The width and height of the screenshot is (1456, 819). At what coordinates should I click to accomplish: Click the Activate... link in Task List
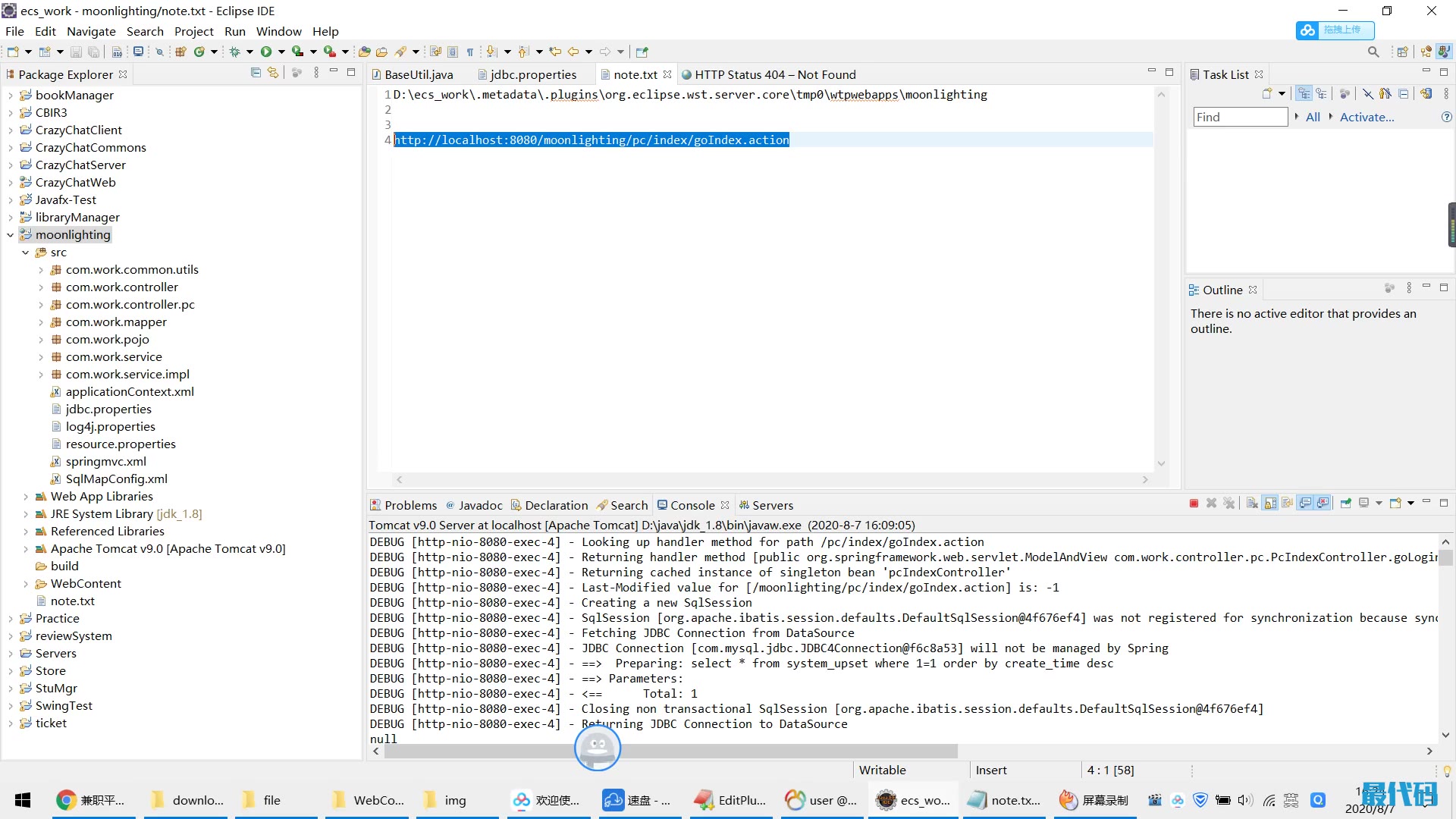(x=1367, y=117)
